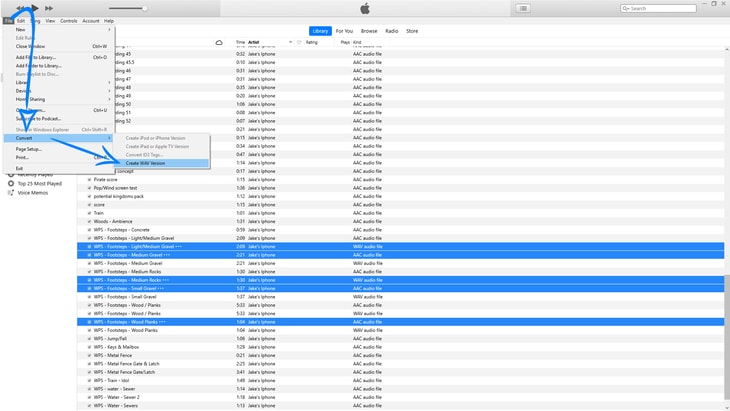Click the Search input field

pos(658,8)
